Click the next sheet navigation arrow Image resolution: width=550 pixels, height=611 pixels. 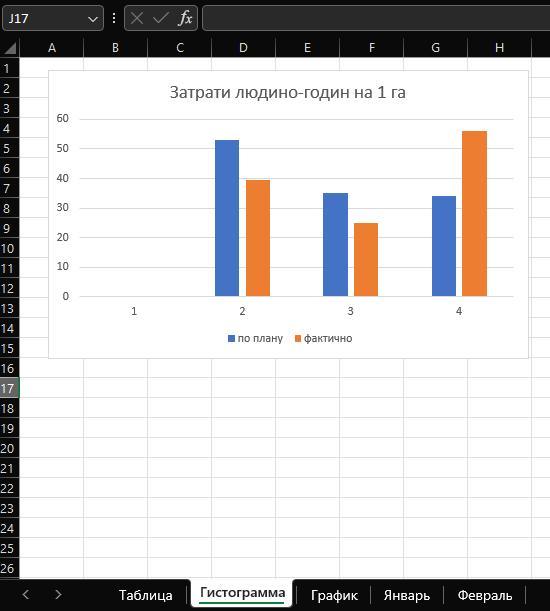[x=58, y=594]
